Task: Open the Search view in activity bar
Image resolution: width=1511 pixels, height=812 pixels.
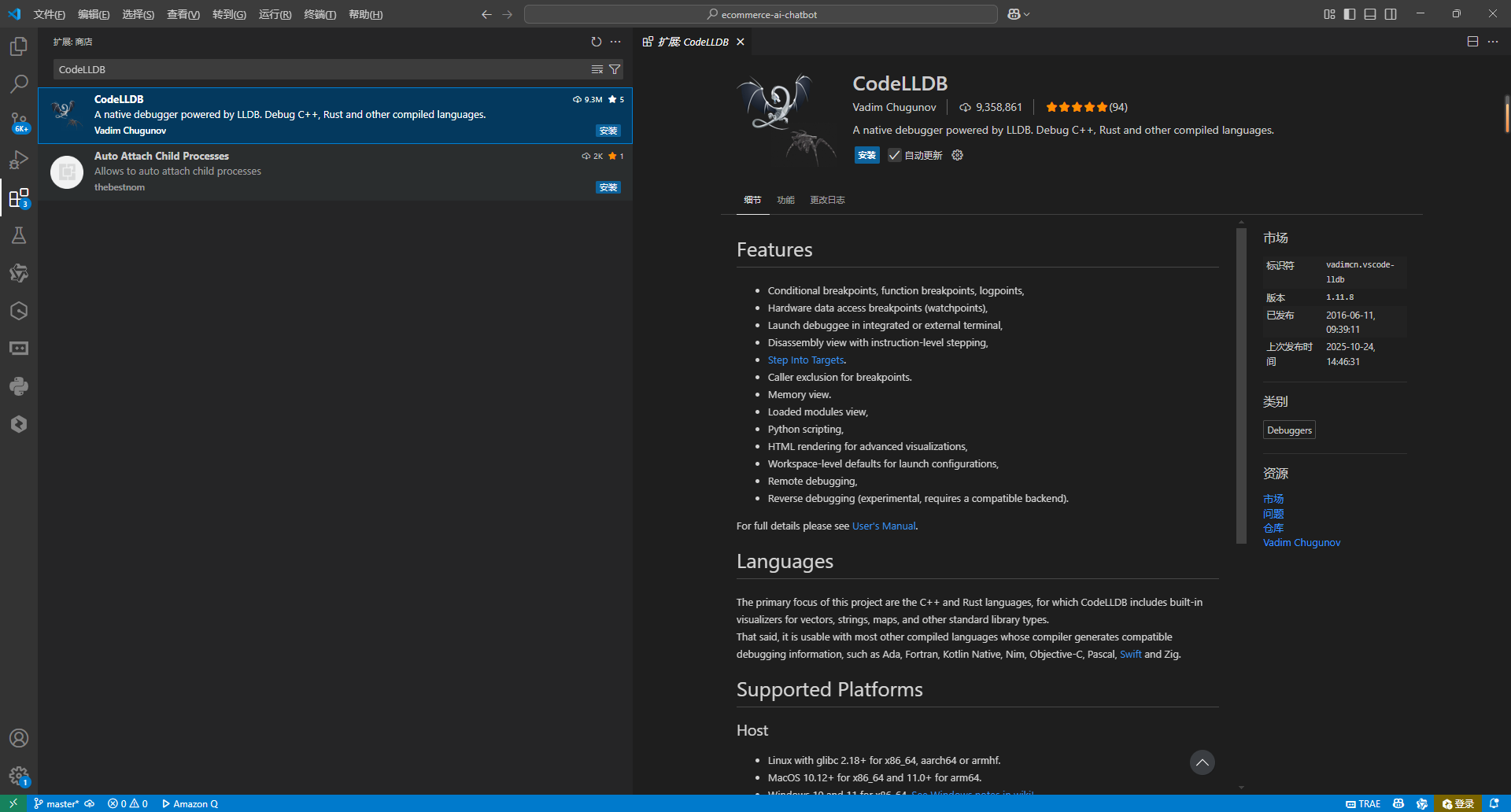Action: point(19,83)
